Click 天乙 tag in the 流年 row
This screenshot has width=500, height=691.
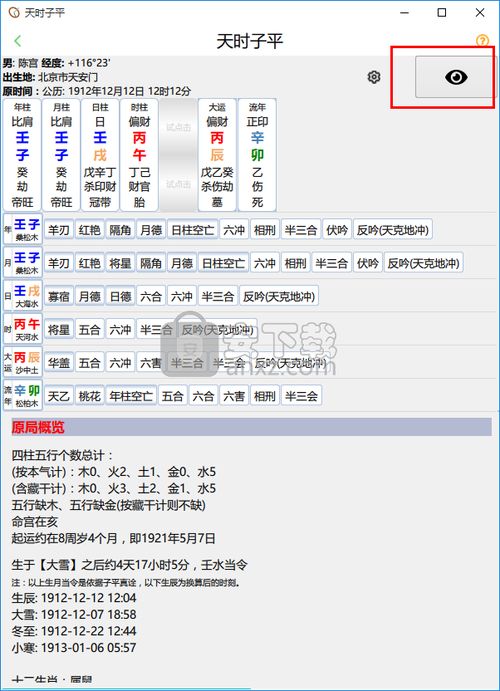(x=59, y=396)
